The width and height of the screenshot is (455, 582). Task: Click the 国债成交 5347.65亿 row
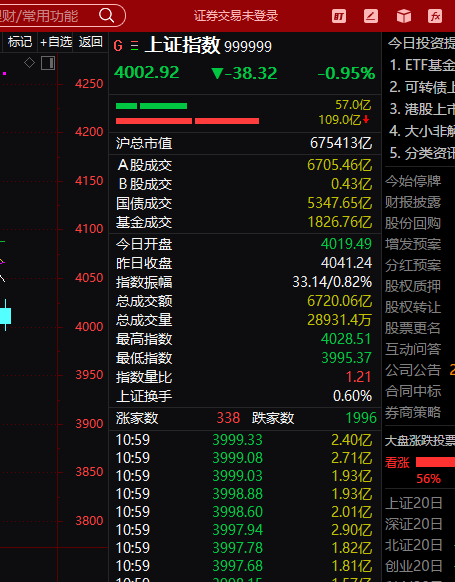[244, 203]
